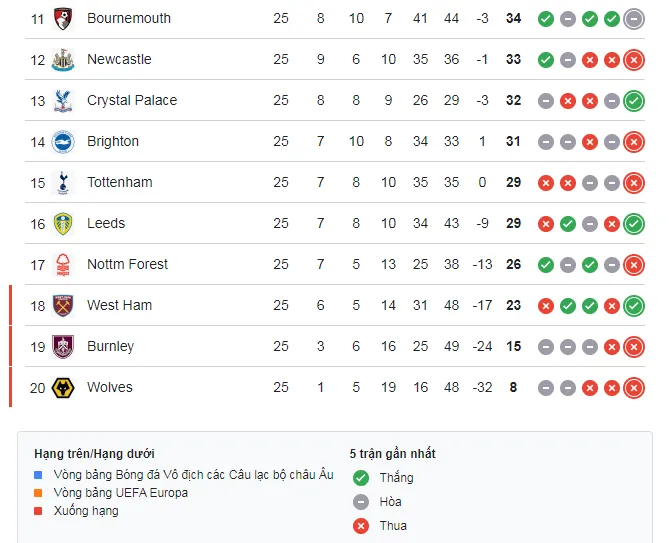Click the green Thắng legend icon

[x=361, y=478]
